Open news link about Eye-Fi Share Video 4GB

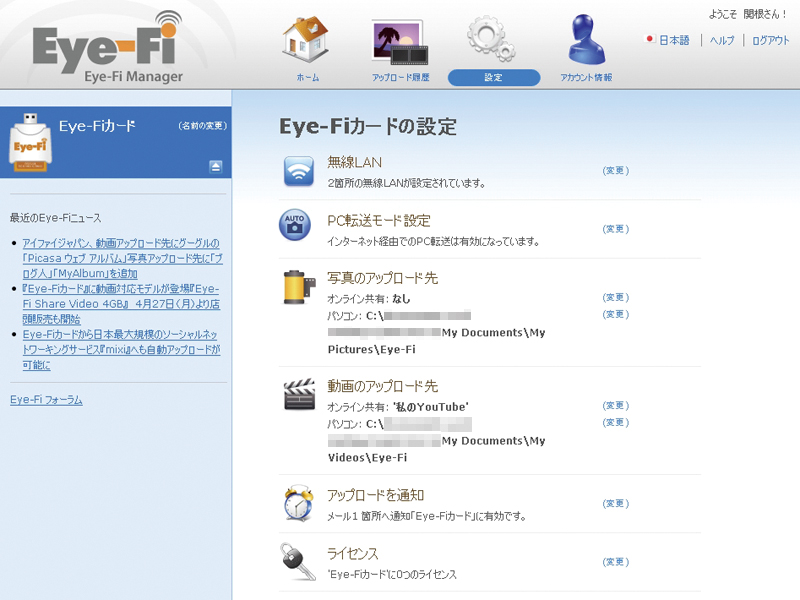pyautogui.click(x=121, y=304)
